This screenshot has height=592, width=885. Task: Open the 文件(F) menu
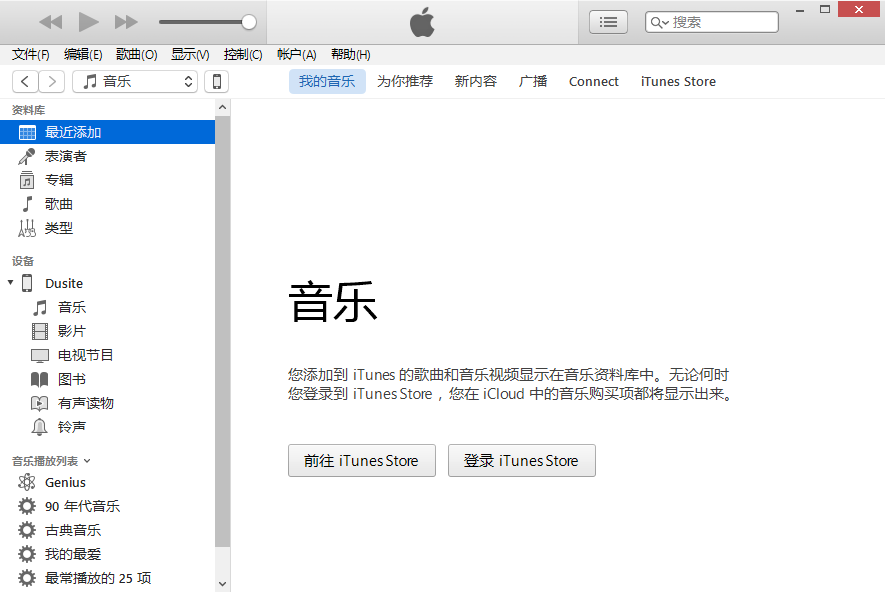(30, 55)
